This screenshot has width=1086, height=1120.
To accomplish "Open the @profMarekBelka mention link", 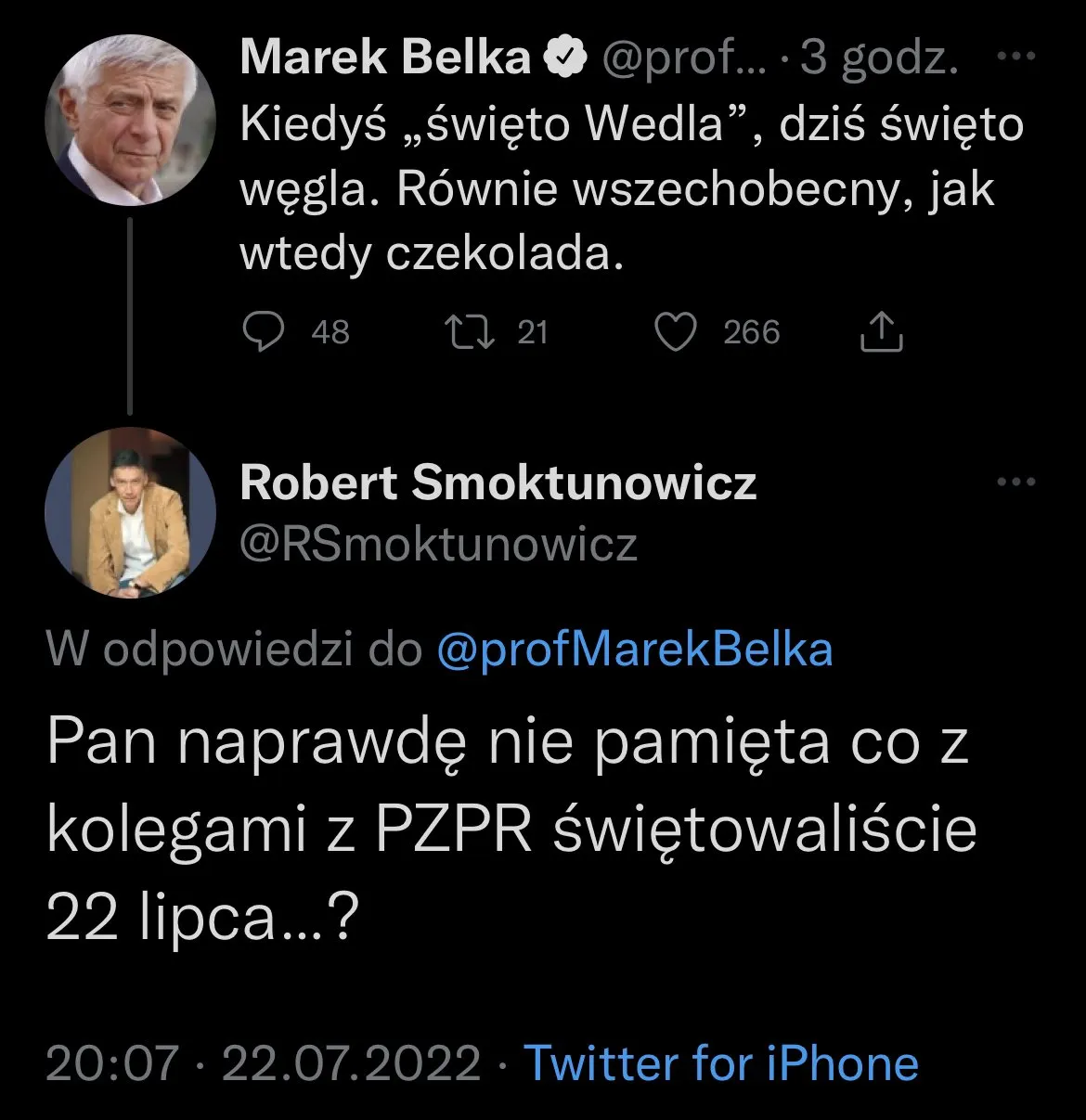I will coord(635,650).
